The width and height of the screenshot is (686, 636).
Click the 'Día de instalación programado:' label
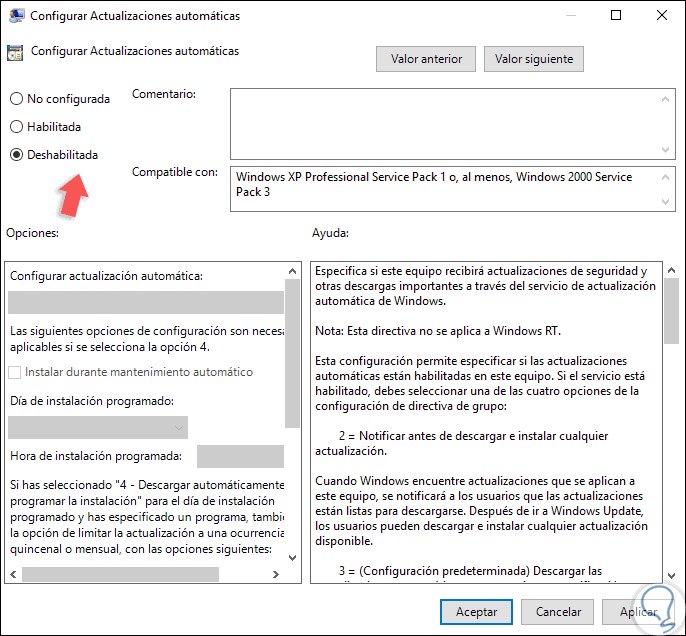point(92,401)
